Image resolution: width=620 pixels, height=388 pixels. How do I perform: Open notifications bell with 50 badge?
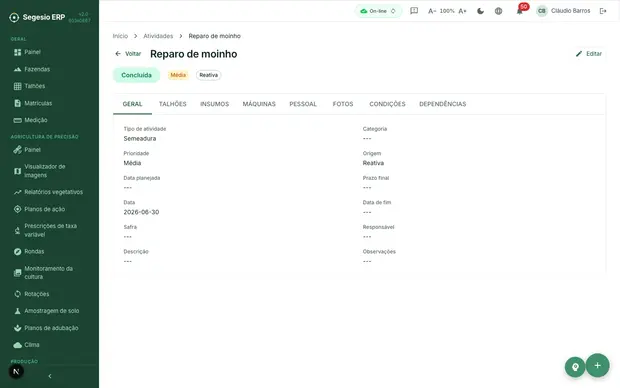click(520, 11)
